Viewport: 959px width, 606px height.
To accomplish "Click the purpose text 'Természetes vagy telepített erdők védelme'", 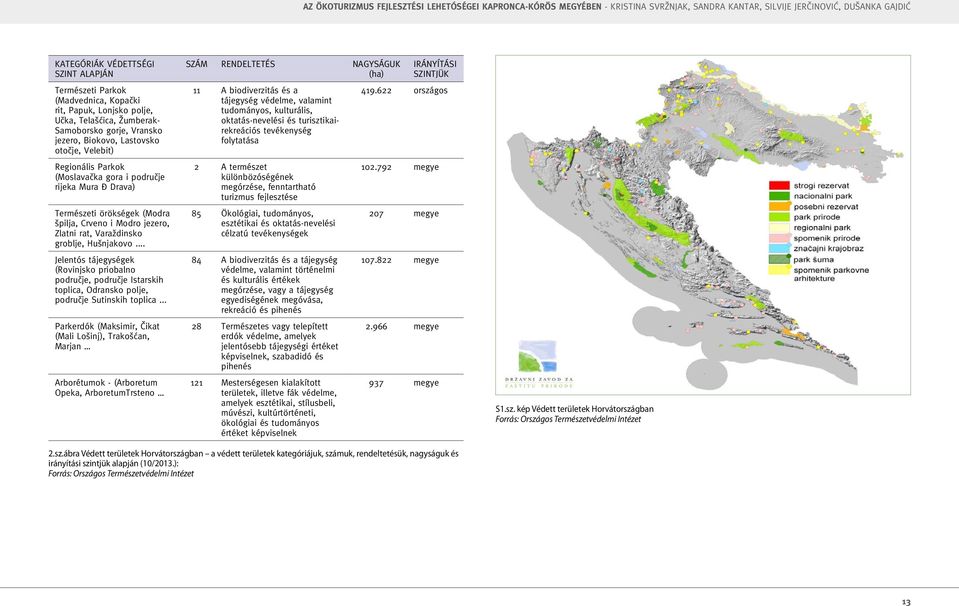I will [x=280, y=346].
